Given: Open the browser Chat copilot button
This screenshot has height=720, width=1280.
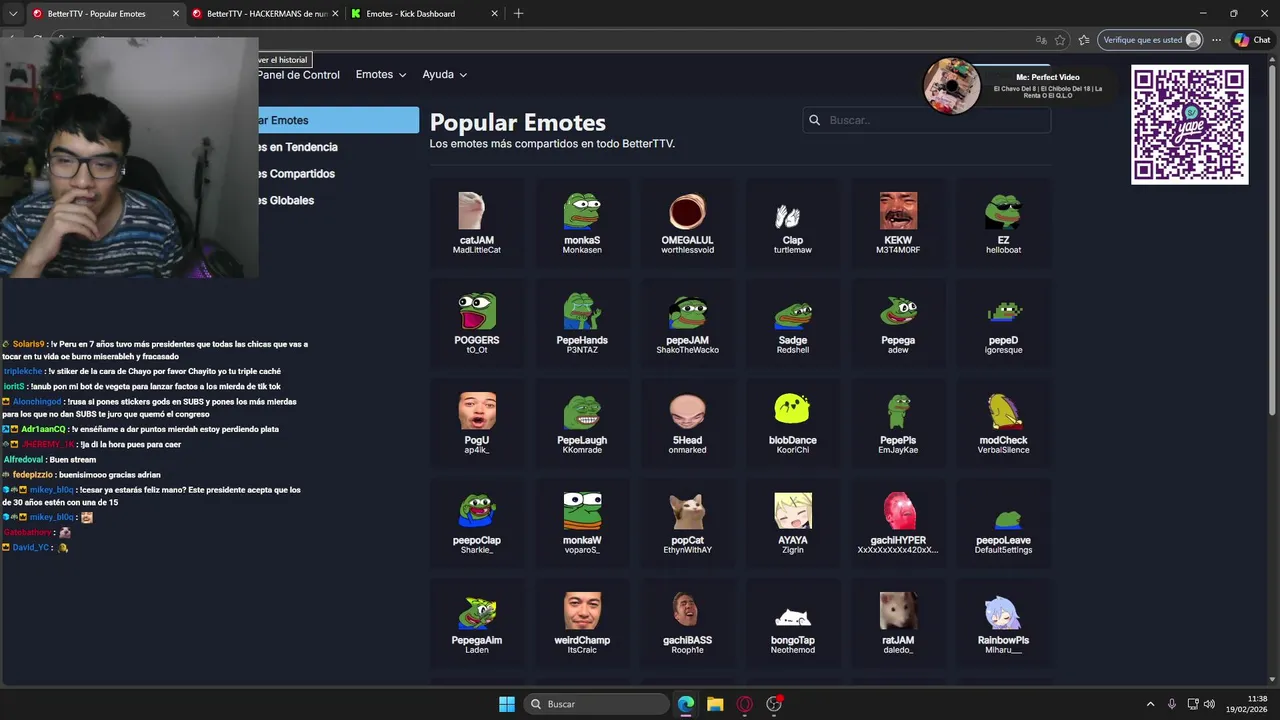Looking at the screenshot, I should pos(1252,40).
